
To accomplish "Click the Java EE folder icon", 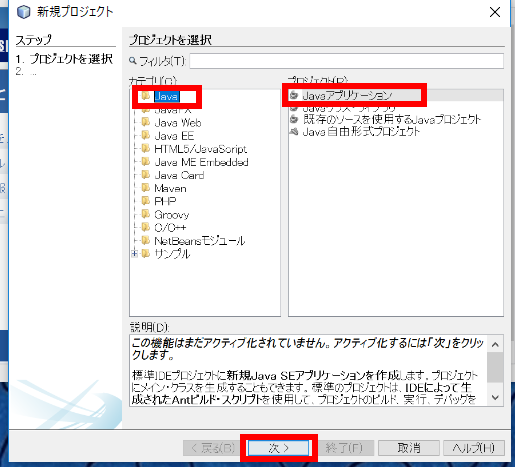I will 146,135.
